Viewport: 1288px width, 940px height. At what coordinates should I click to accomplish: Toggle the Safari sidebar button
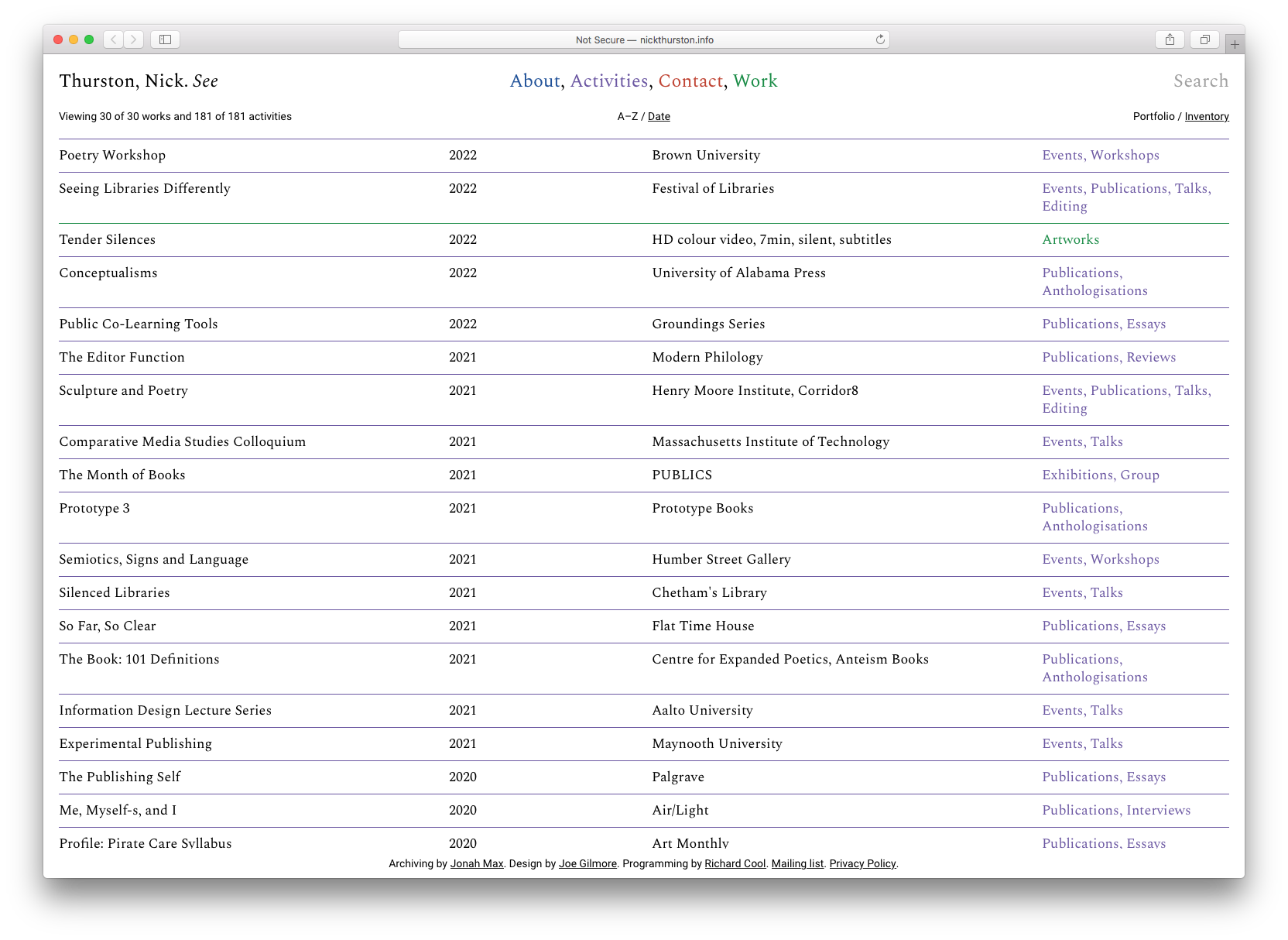pyautogui.click(x=165, y=39)
